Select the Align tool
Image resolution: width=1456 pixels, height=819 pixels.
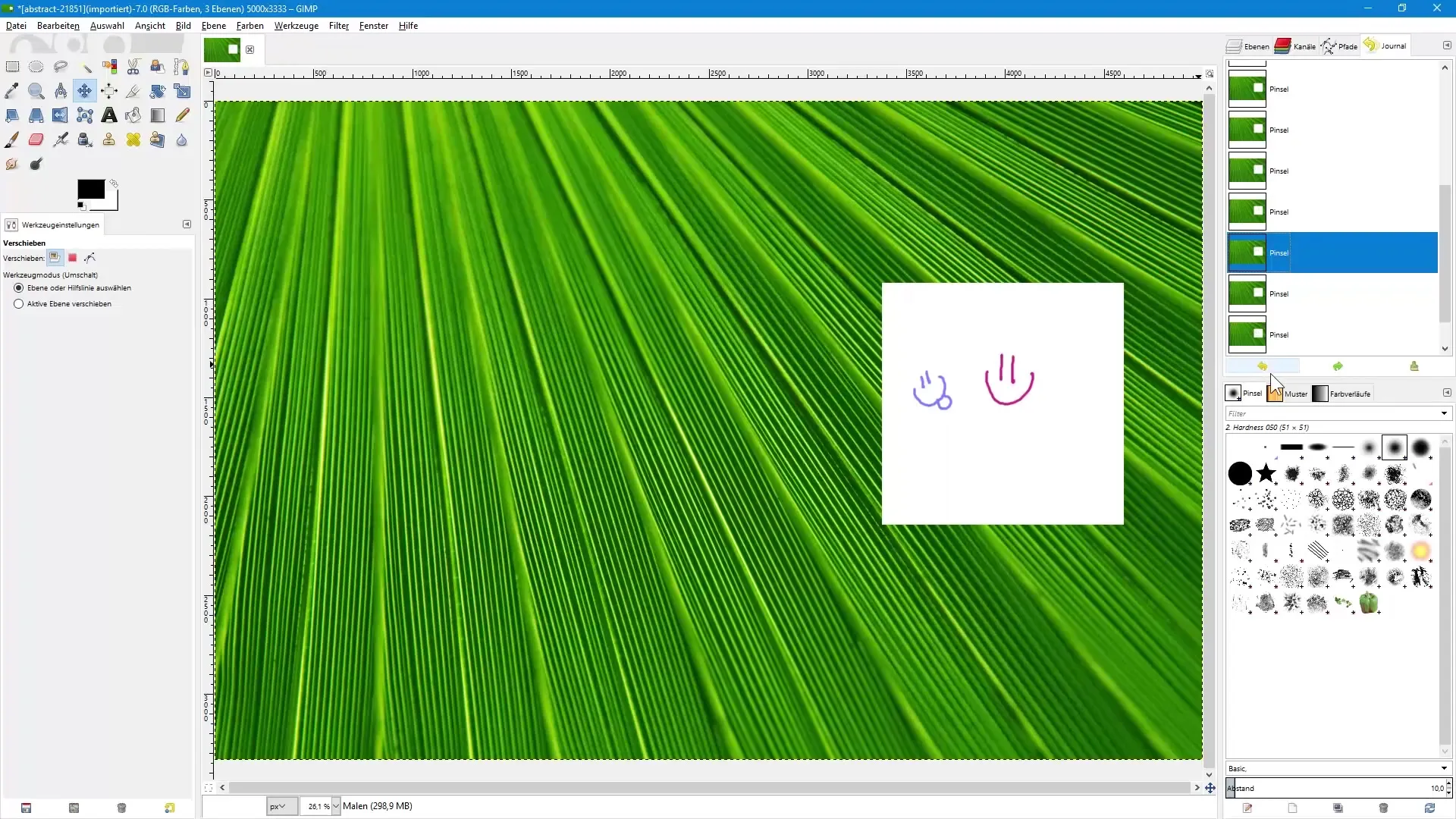coord(109,91)
